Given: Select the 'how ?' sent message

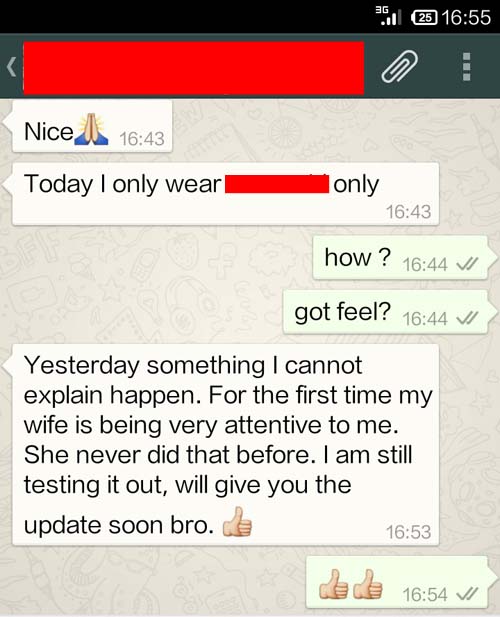Looking at the screenshot, I should (x=400, y=258).
